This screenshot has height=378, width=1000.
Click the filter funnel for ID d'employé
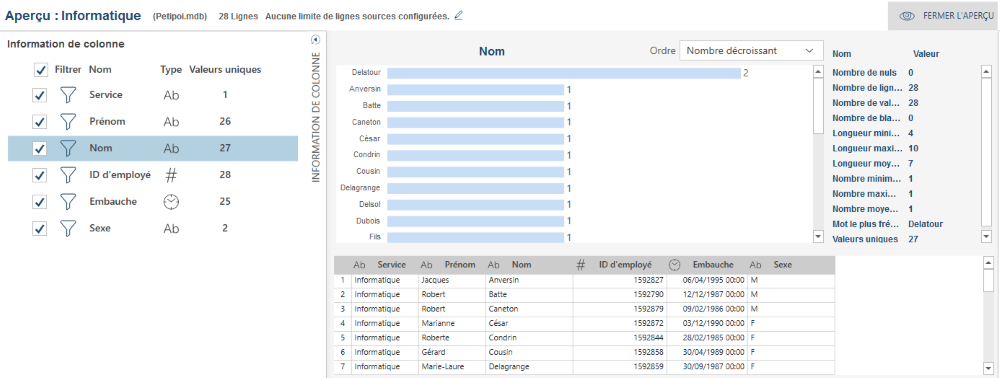point(68,175)
